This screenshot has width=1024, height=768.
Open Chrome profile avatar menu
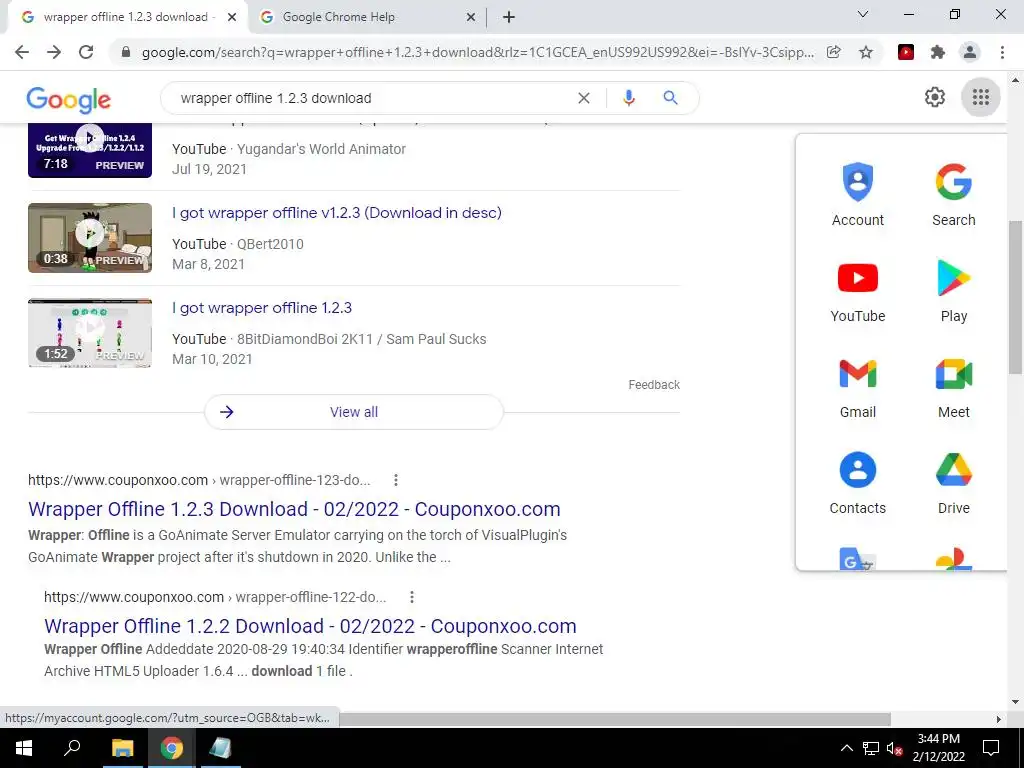970,52
